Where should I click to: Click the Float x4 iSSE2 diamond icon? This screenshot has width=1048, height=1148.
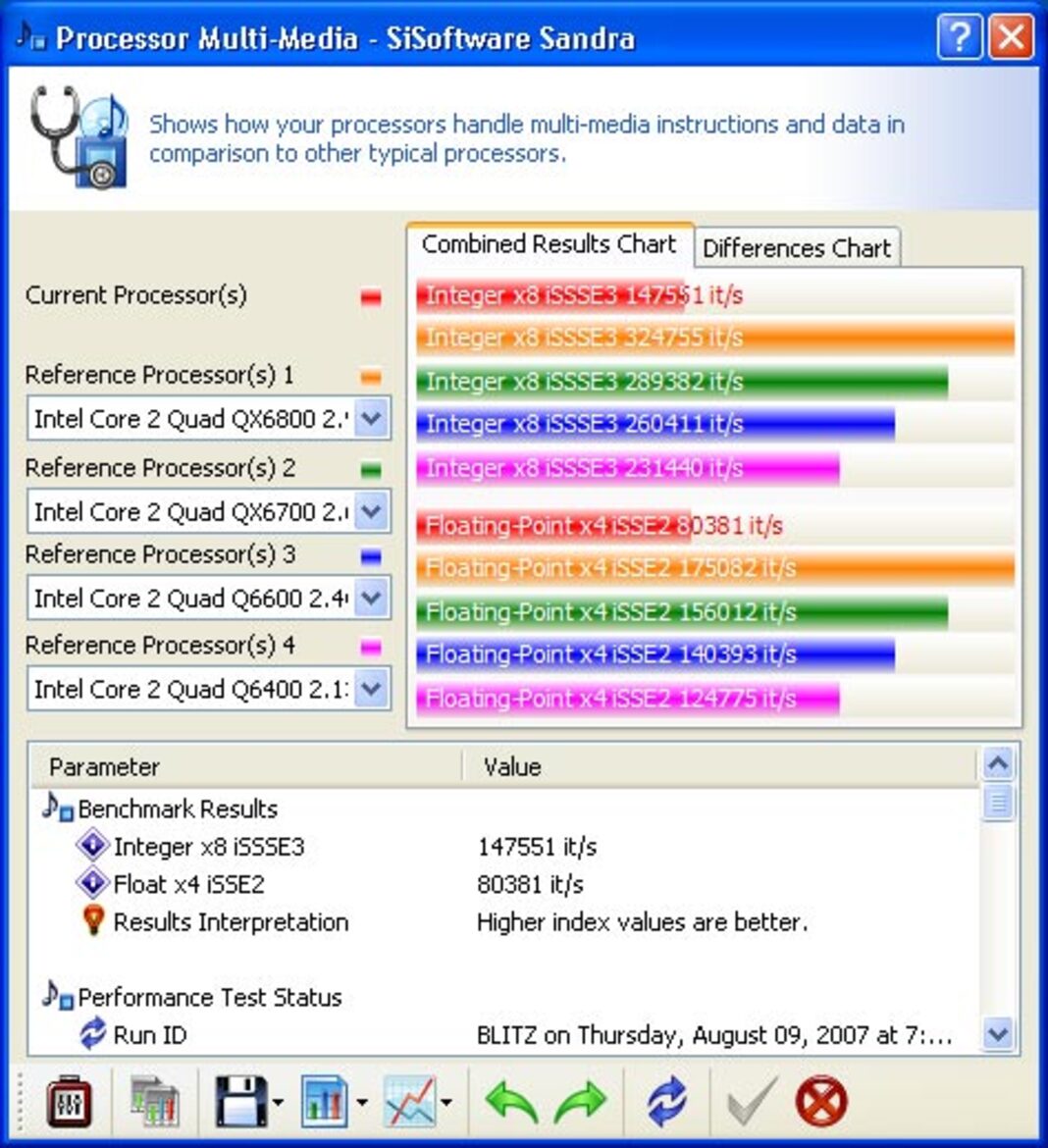pos(93,883)
